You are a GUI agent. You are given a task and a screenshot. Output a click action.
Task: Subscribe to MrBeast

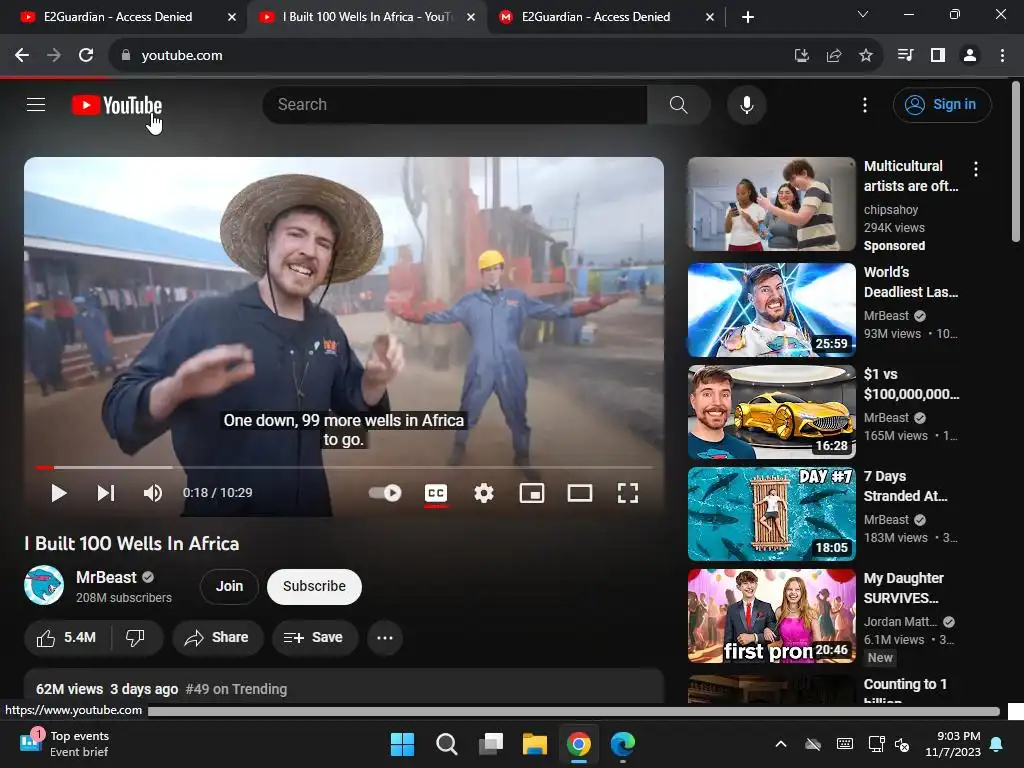click(x=314, y=586)
